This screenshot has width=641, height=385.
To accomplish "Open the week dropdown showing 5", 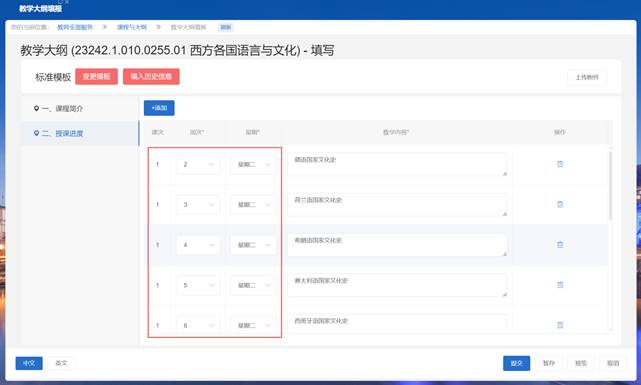I will point(198,285).
